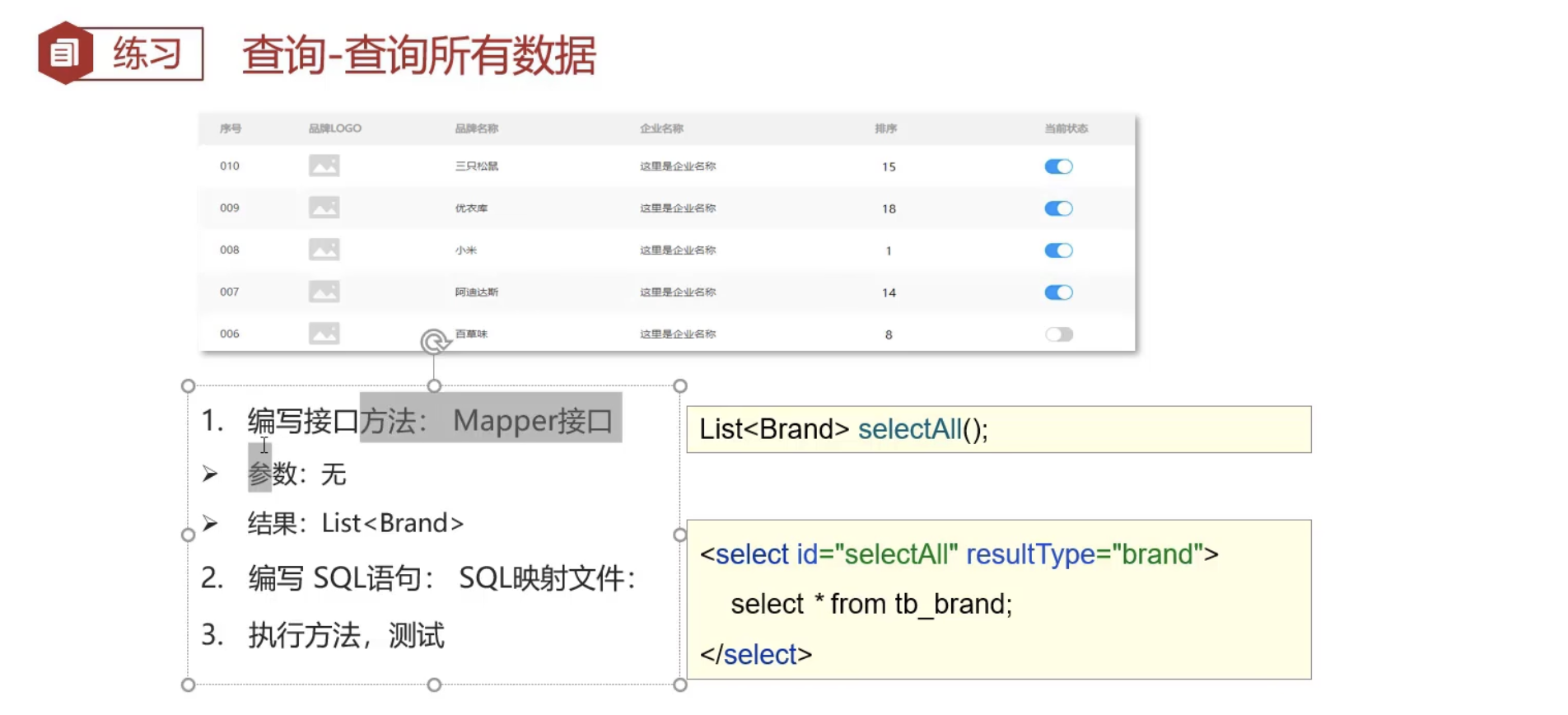
Task: Click the brand name 小米
Action: click(466, 250)
